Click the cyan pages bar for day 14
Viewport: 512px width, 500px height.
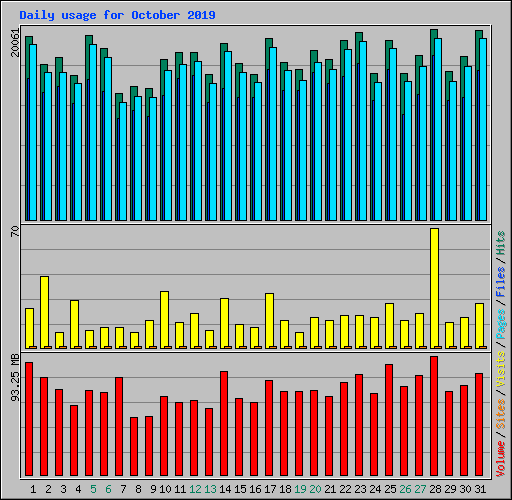tap(228, 136)
